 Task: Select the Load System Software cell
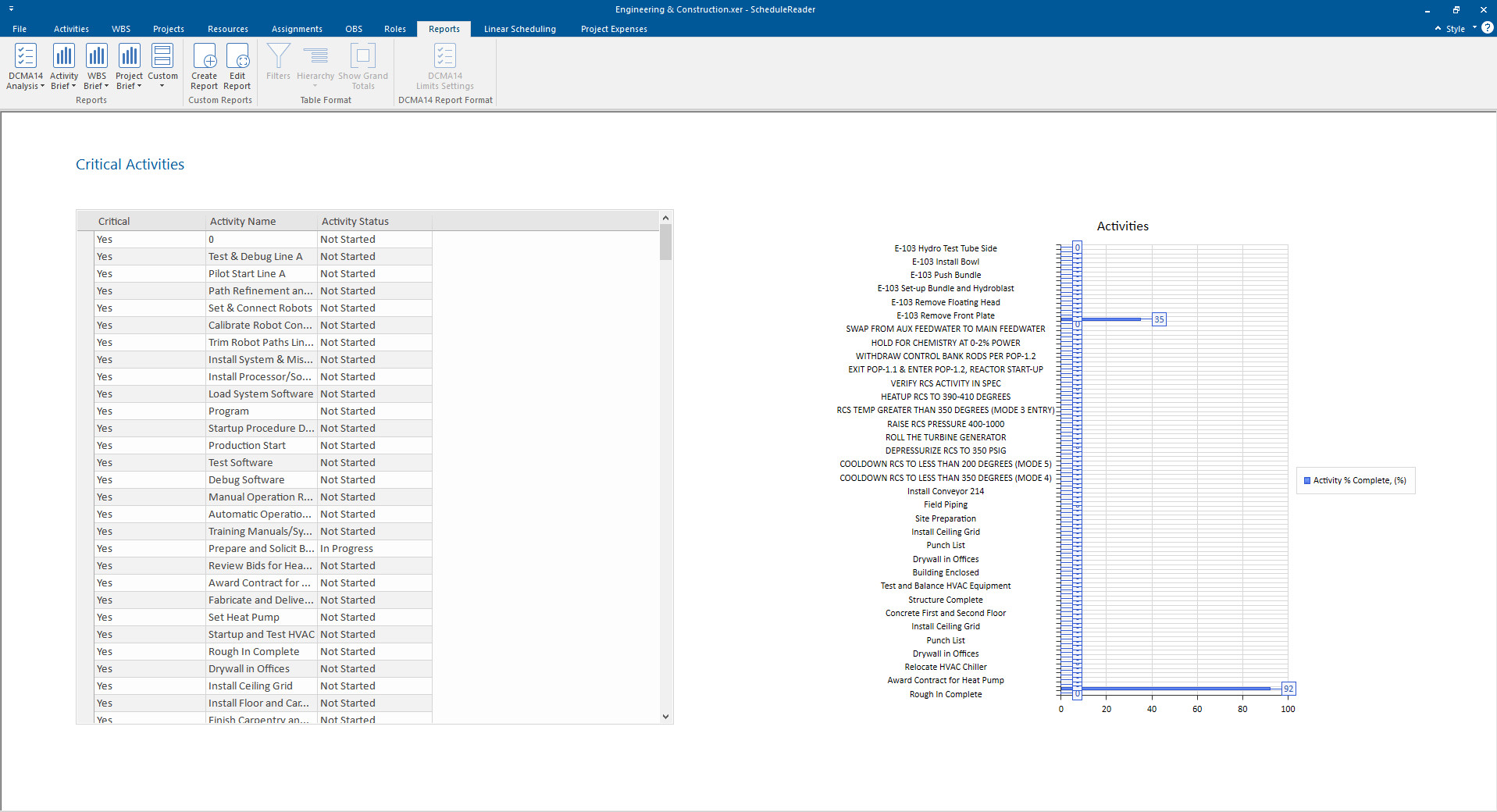pyautogui.click(x=261, y=394)
